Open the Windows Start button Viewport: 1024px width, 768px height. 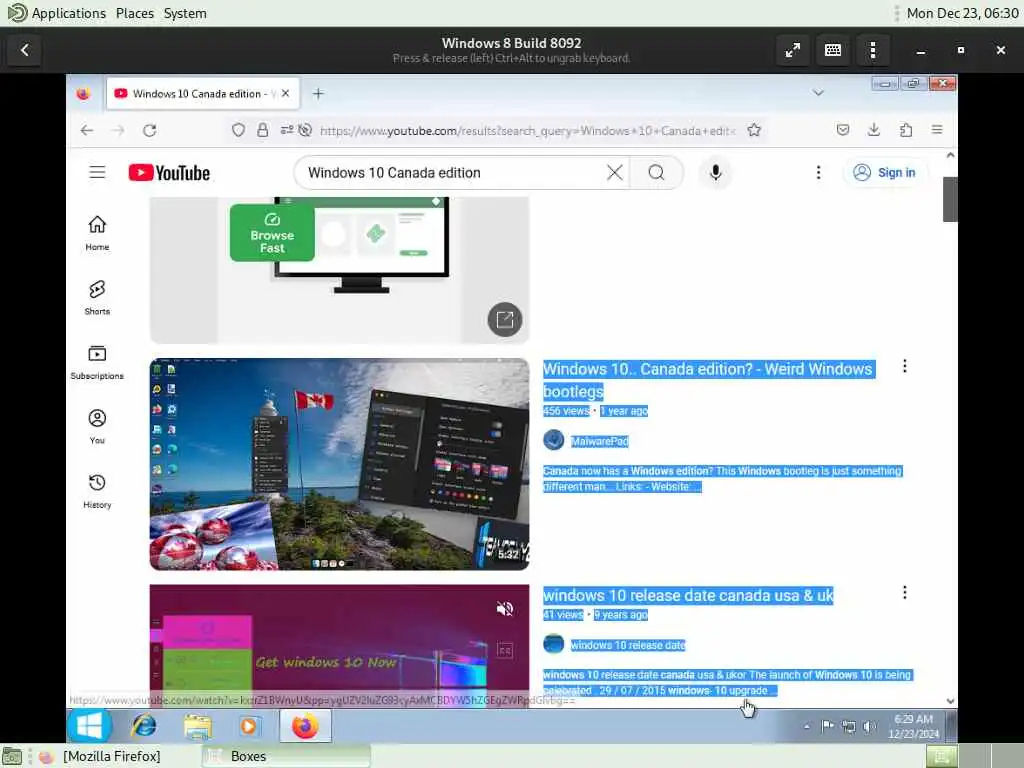coord(89,726)
